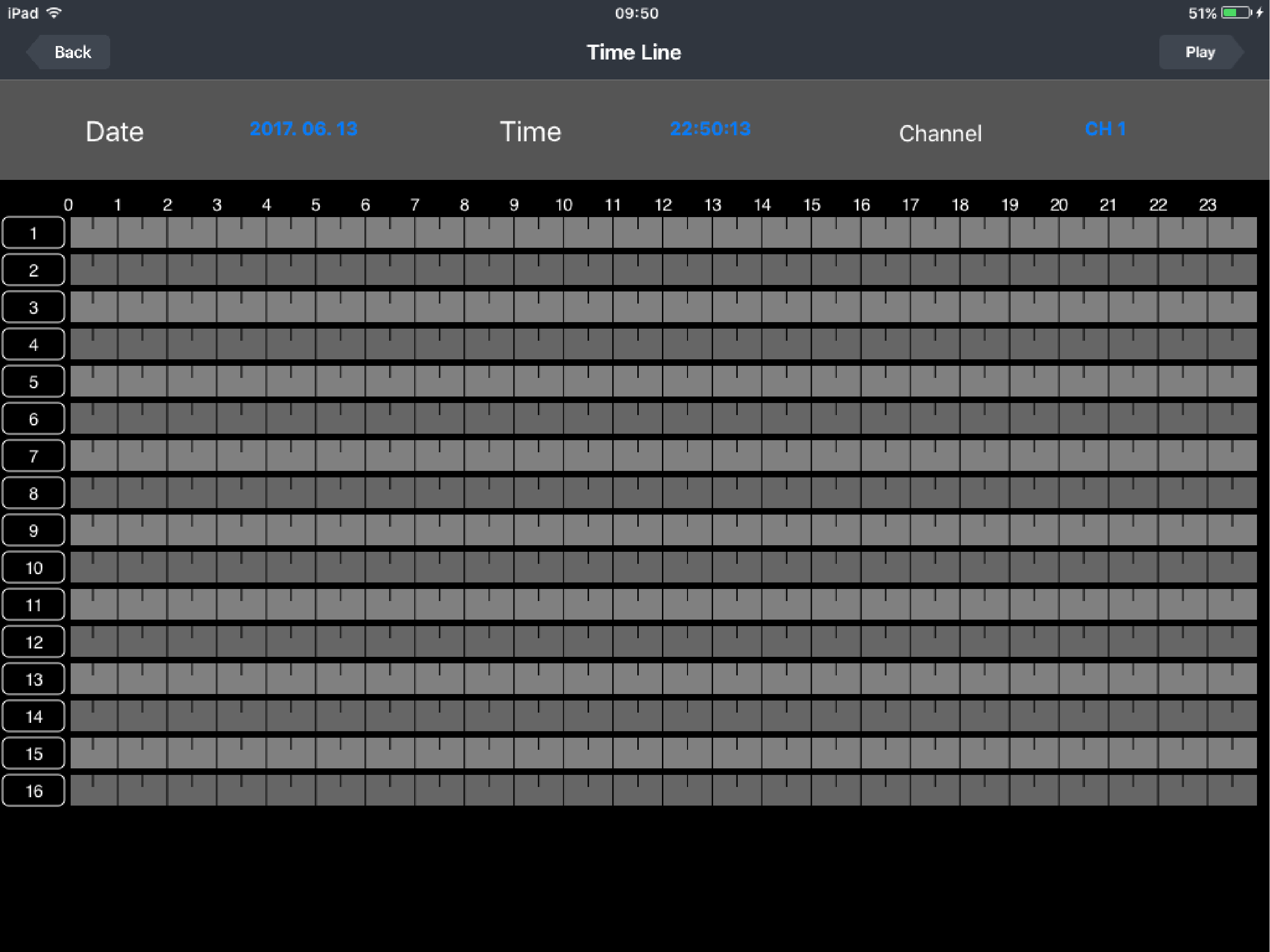This screenshot has width=1270, height=952.
Task: Select channel 15 button
Action: coord(33,754)
